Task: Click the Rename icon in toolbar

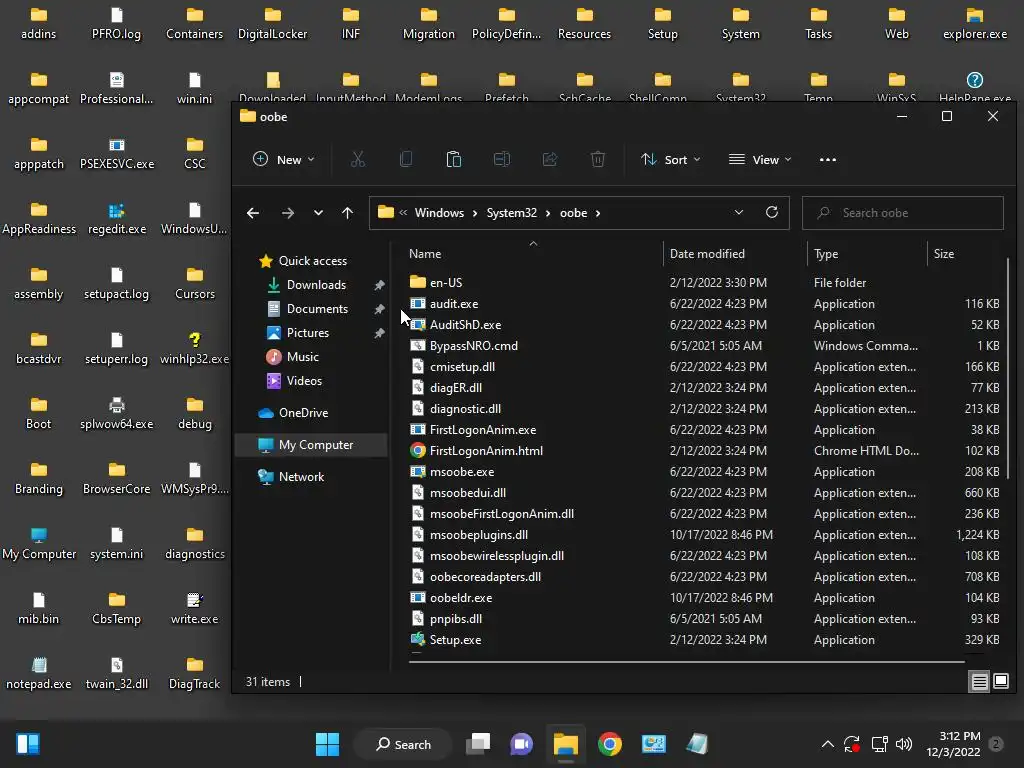Action: click(502, 159)
